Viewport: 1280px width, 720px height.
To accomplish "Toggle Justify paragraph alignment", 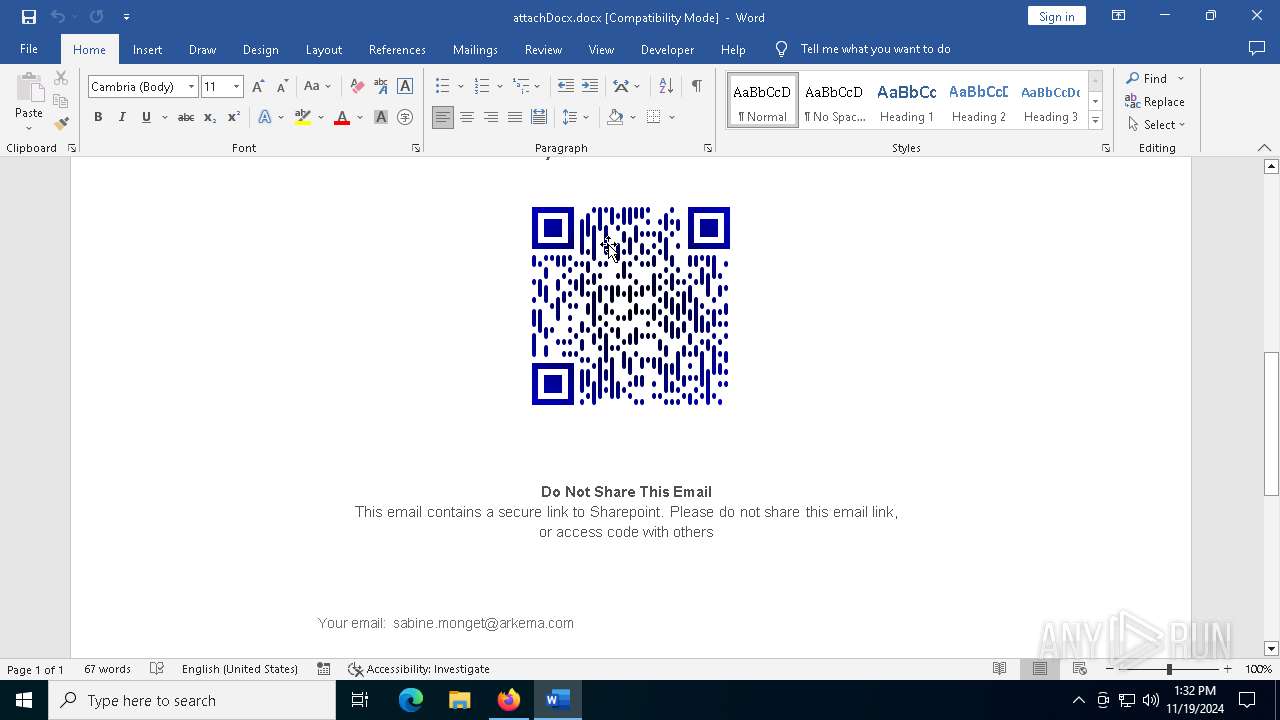I will [515, 117].
